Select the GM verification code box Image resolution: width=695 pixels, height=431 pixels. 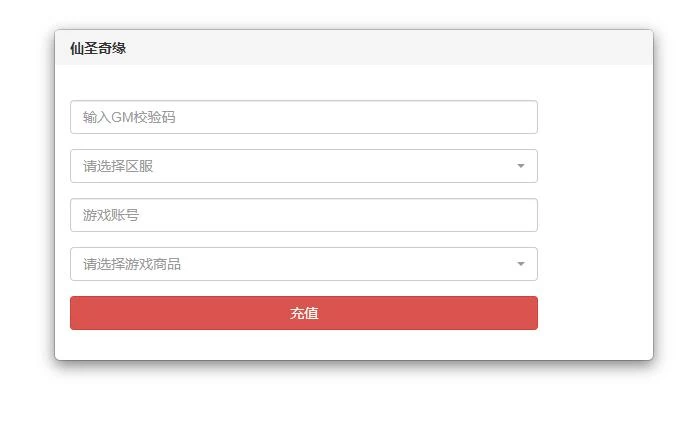[303, 117]
